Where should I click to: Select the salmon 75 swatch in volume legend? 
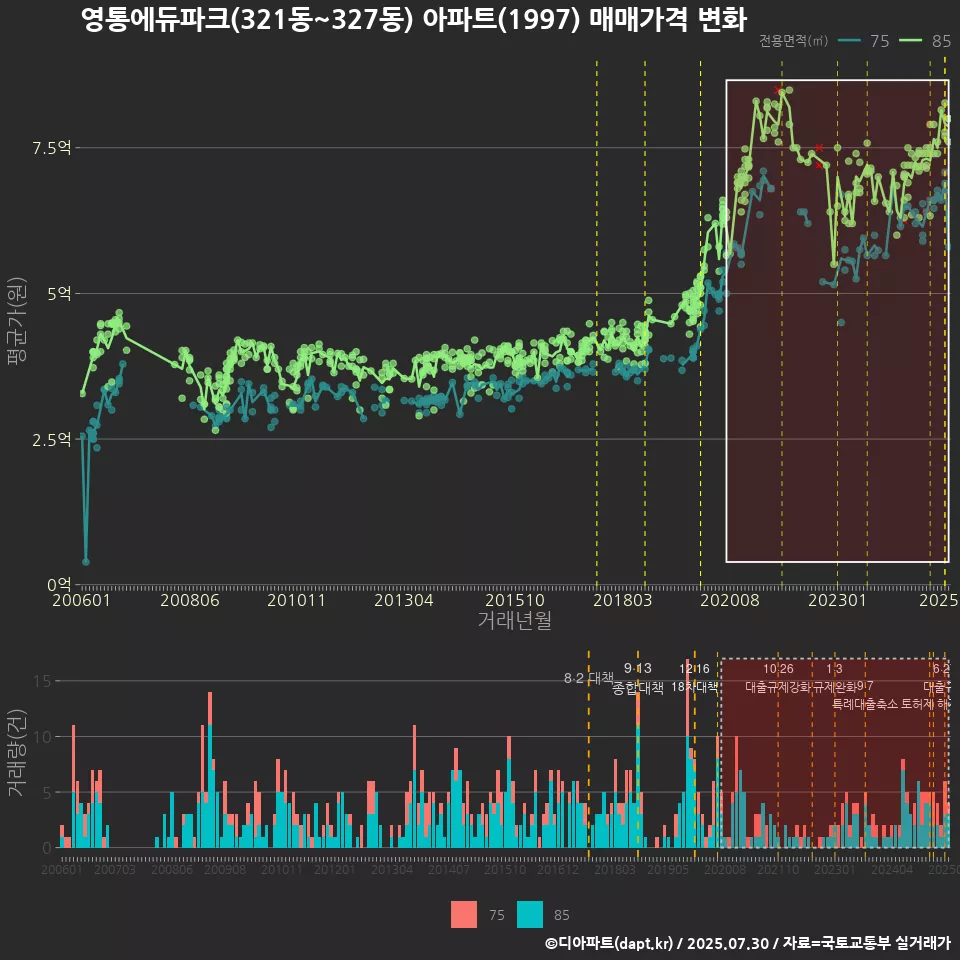coord(463,915)
